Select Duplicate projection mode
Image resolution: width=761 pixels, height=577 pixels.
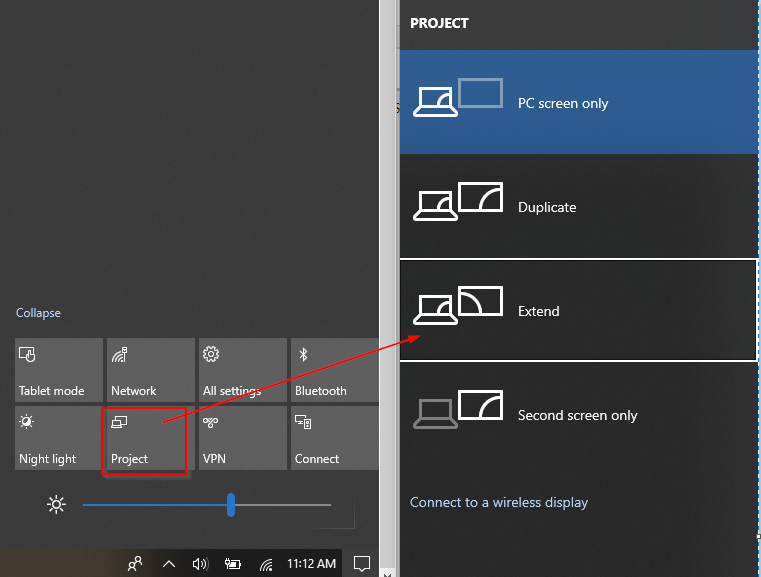tap(578, 207)
